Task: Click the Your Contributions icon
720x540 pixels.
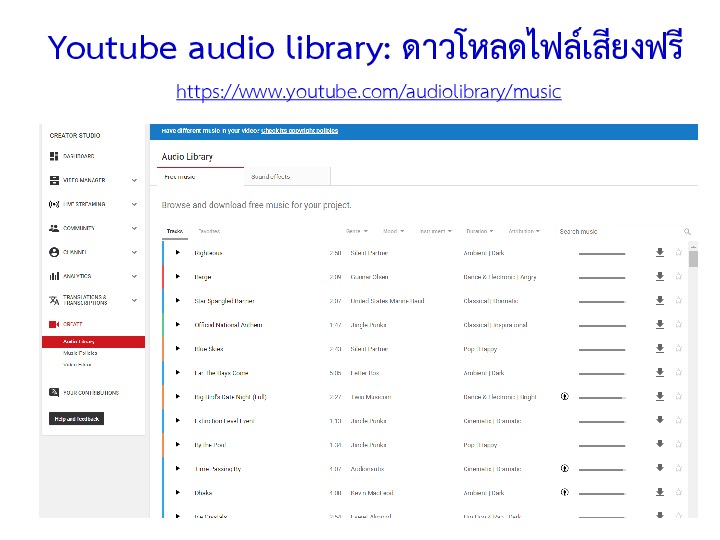Action: (x=54, y=392)
